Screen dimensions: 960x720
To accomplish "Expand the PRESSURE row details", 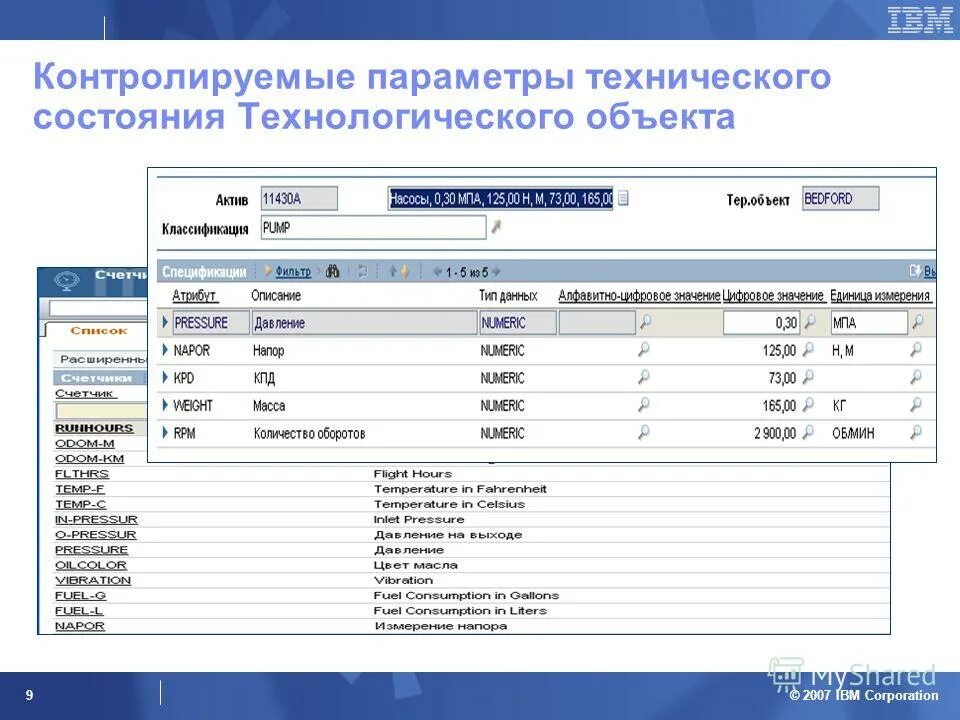I will point(165,322).
